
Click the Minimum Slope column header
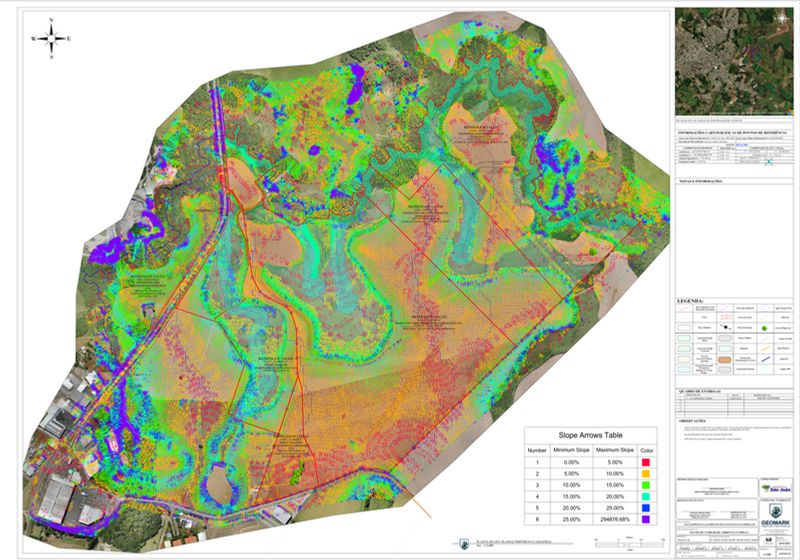tap(572, 450)
